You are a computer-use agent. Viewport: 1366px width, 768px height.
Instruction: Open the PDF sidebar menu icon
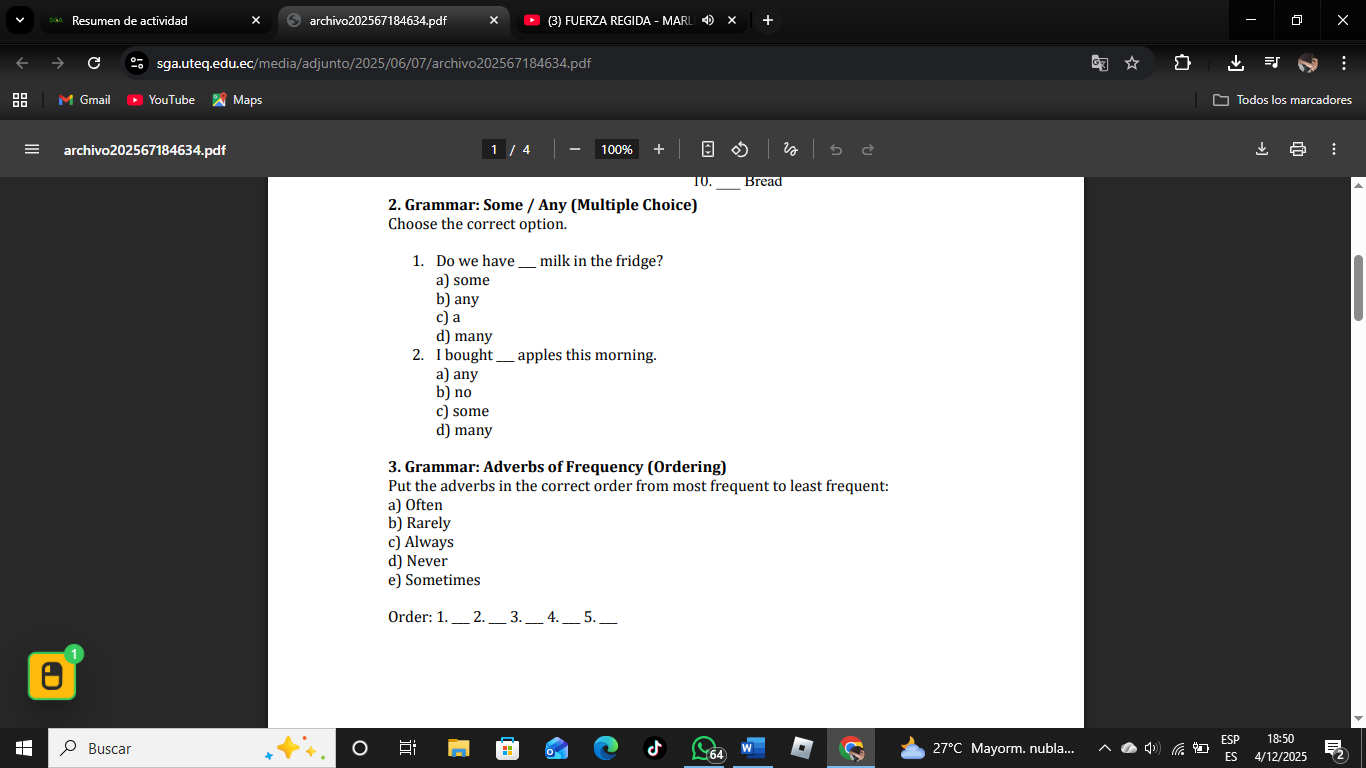(32, 149)
